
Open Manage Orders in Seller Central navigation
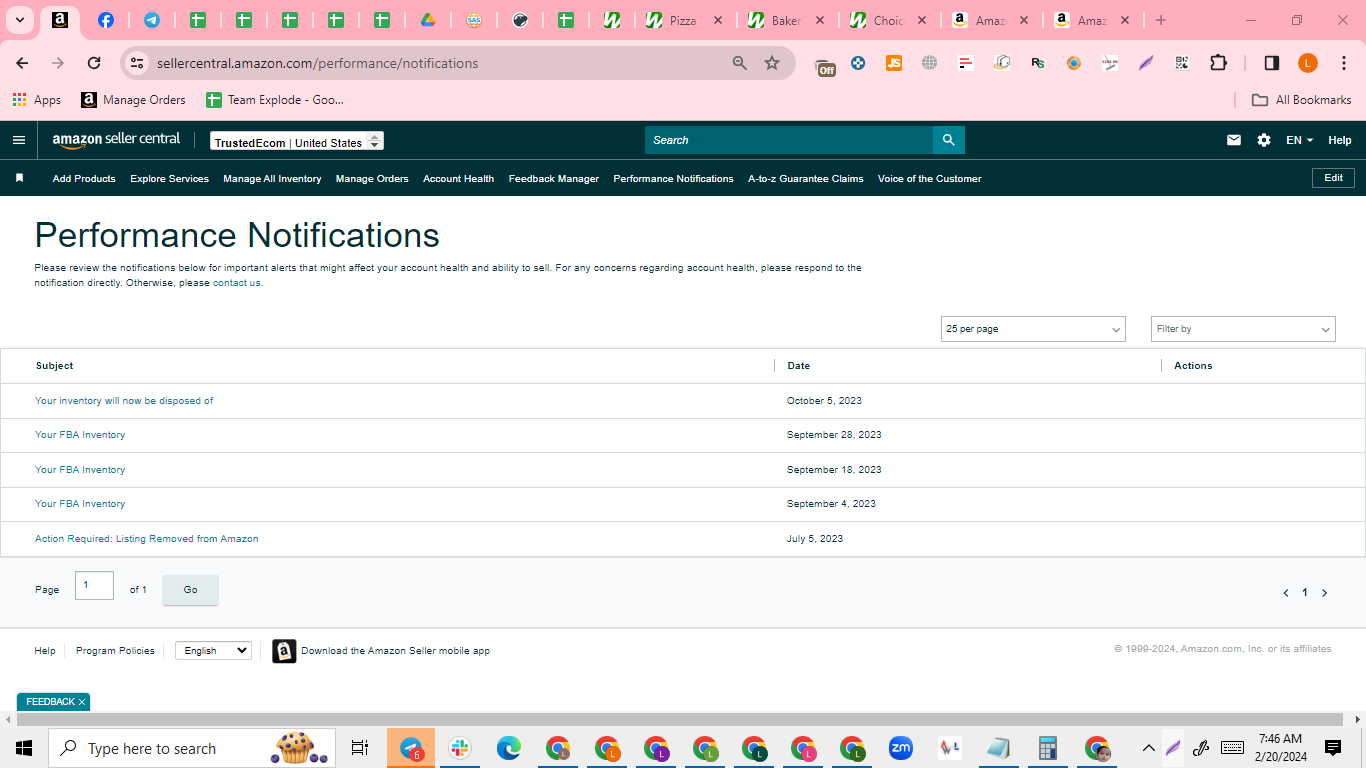point(372,179)
